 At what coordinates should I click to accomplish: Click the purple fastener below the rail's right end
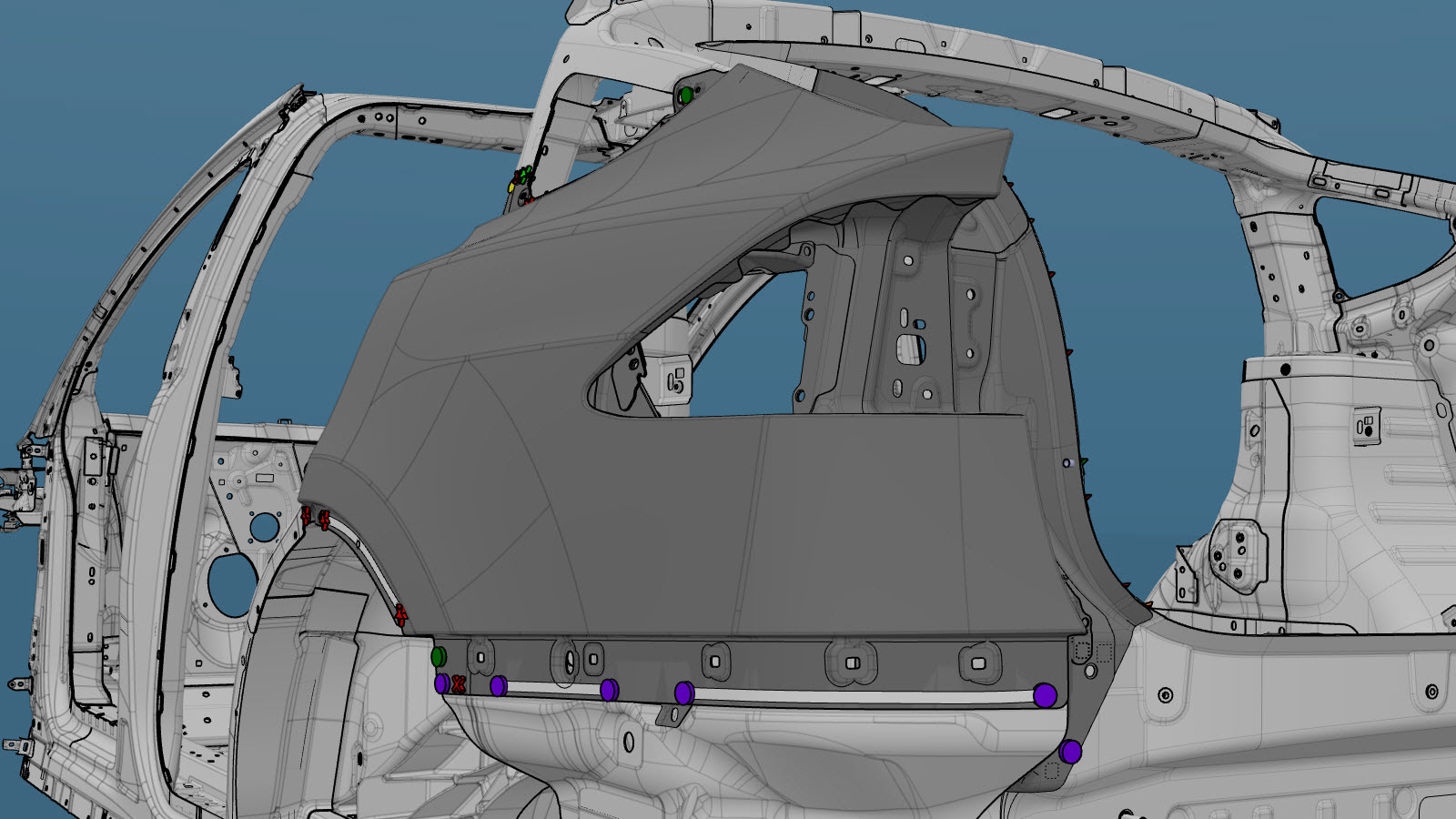1070,752
